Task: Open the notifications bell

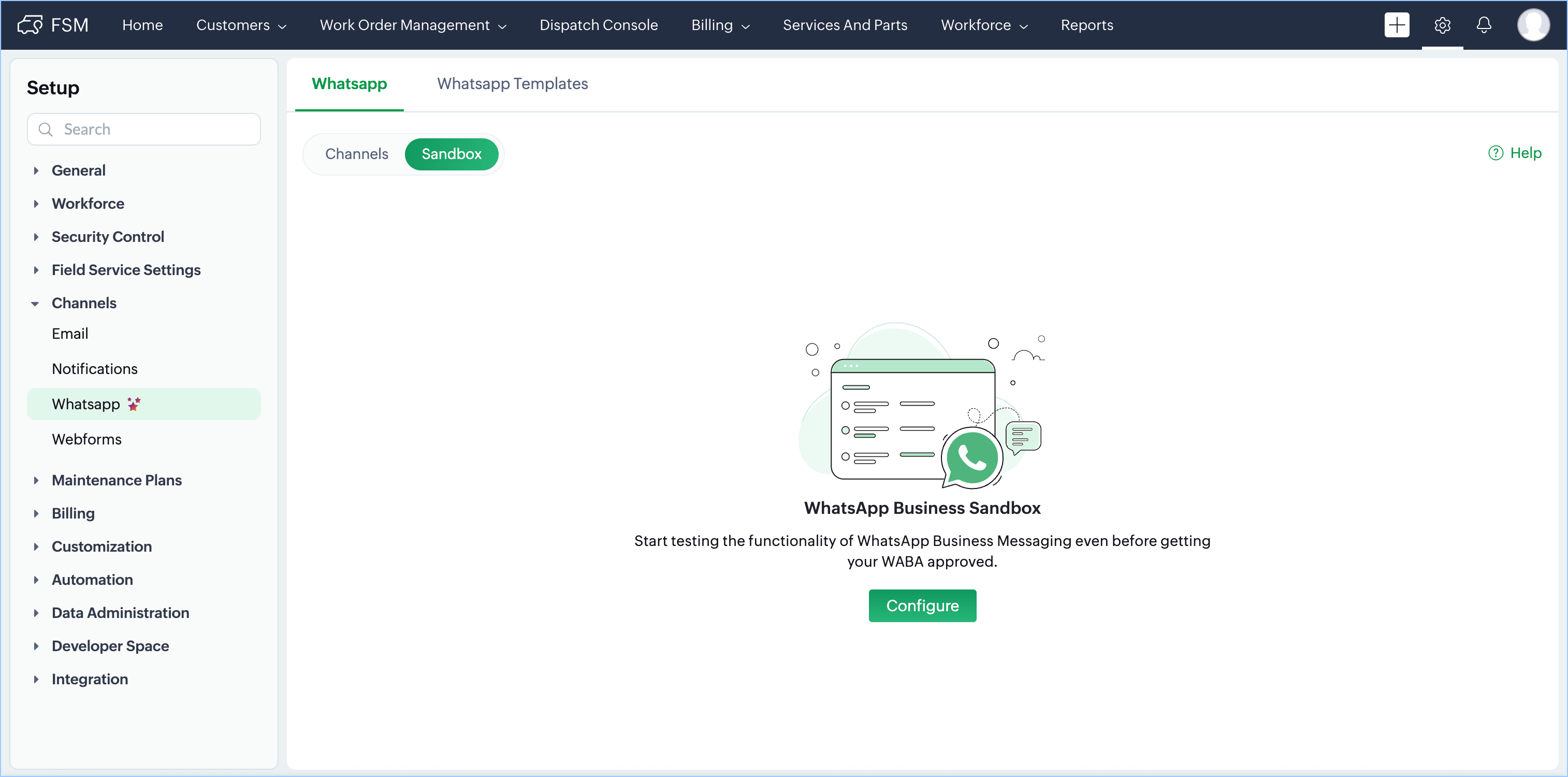Action: (x=1484, y=25)
